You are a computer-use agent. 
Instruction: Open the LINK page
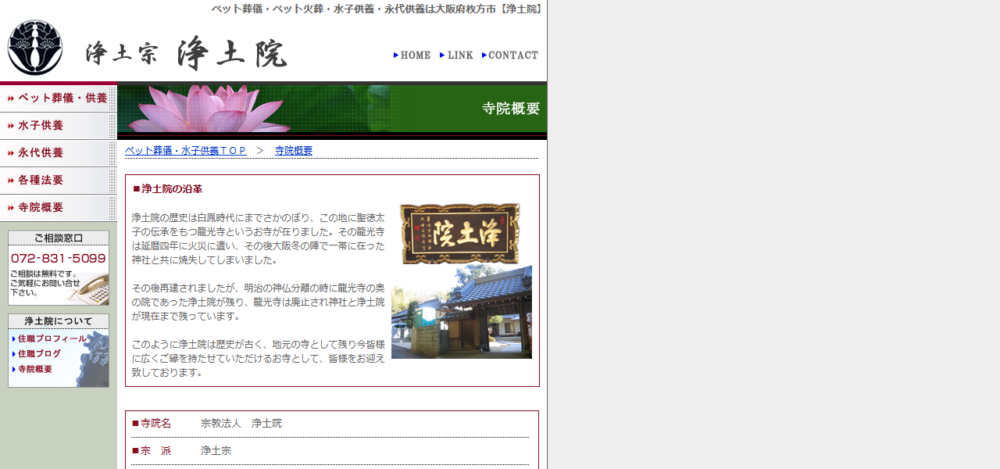(x=457, y=56)
